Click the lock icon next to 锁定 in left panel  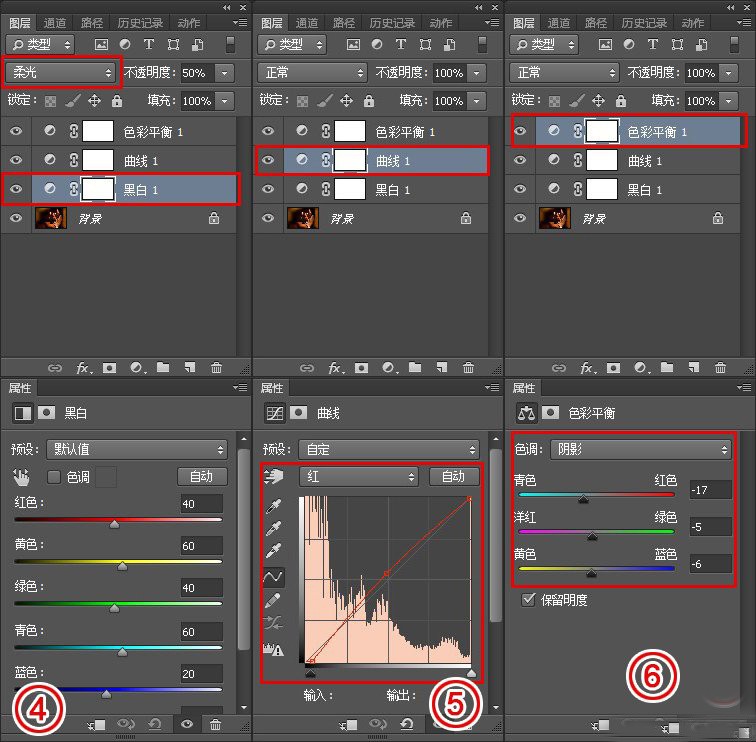pos(117,101)
